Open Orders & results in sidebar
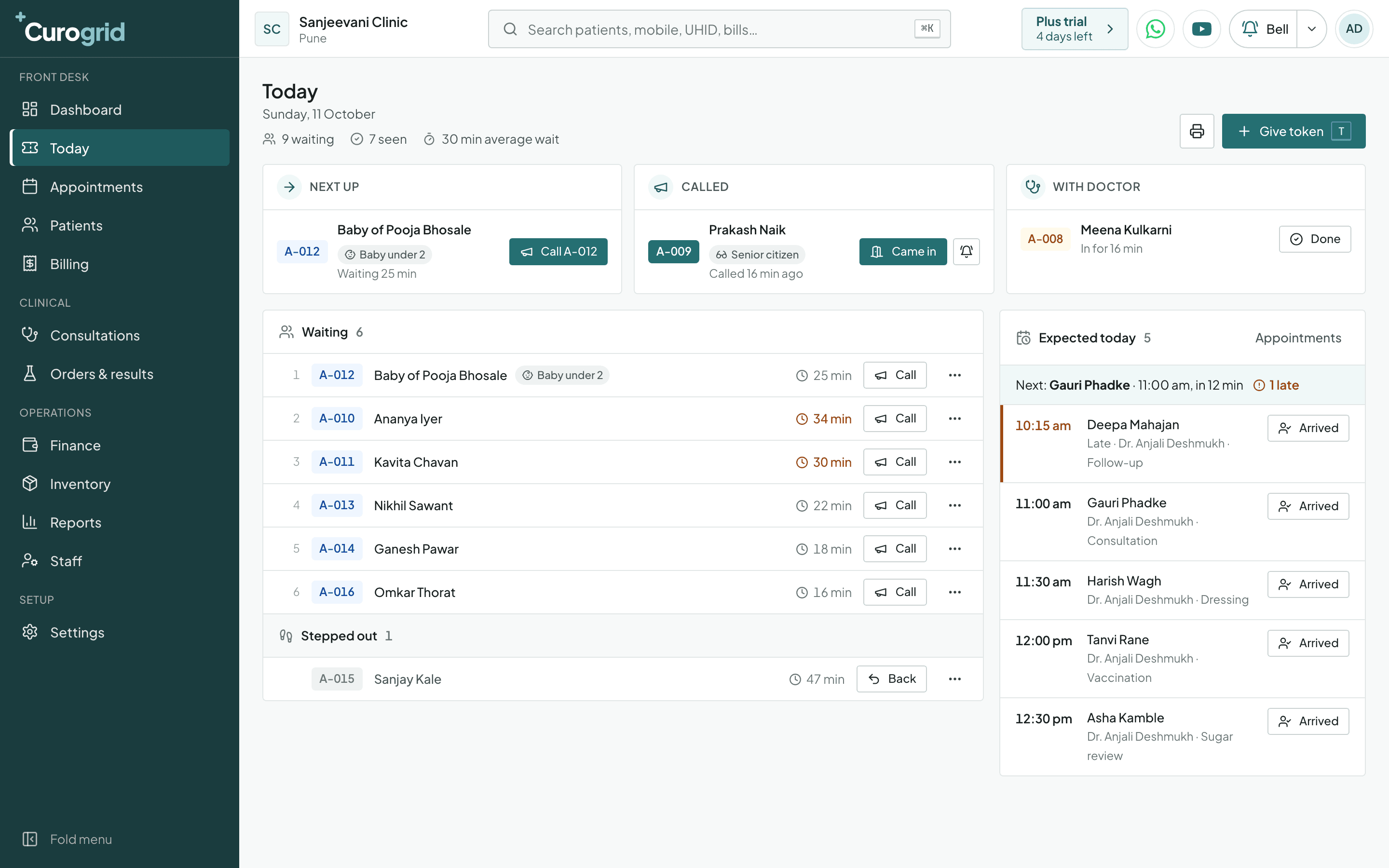 coord(120,374)
